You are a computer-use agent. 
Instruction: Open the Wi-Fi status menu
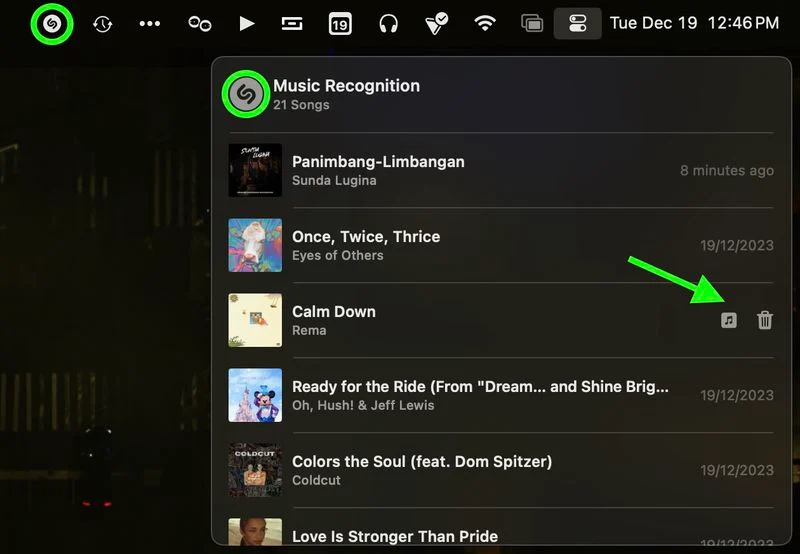point(485,23)
